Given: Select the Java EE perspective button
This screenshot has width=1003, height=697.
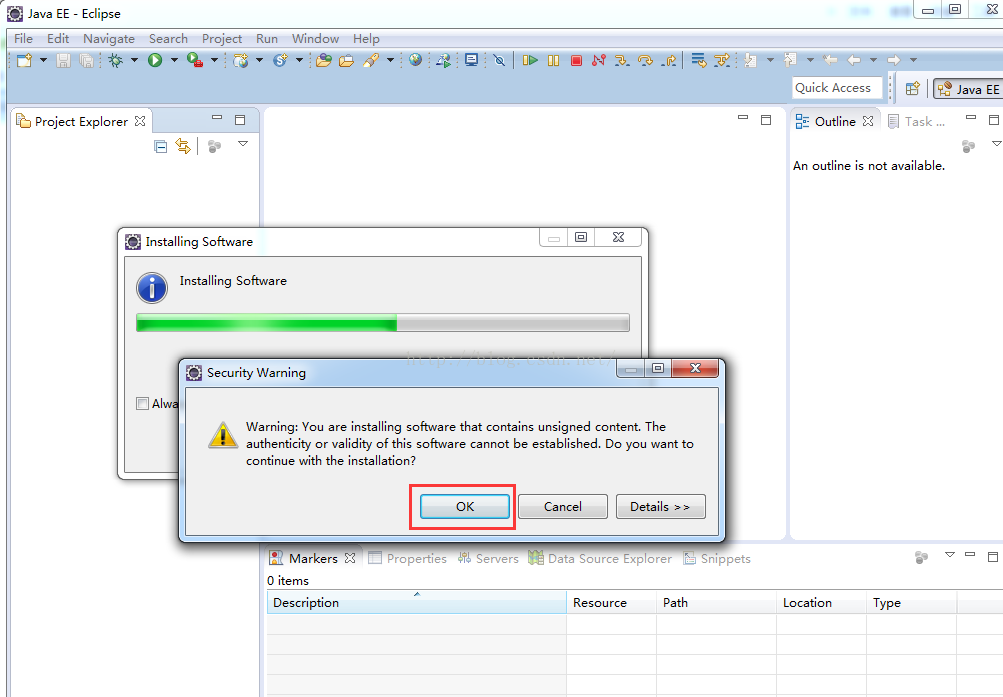Looking at the screenshot, I should pyautogui.click(x=968, y=90).
